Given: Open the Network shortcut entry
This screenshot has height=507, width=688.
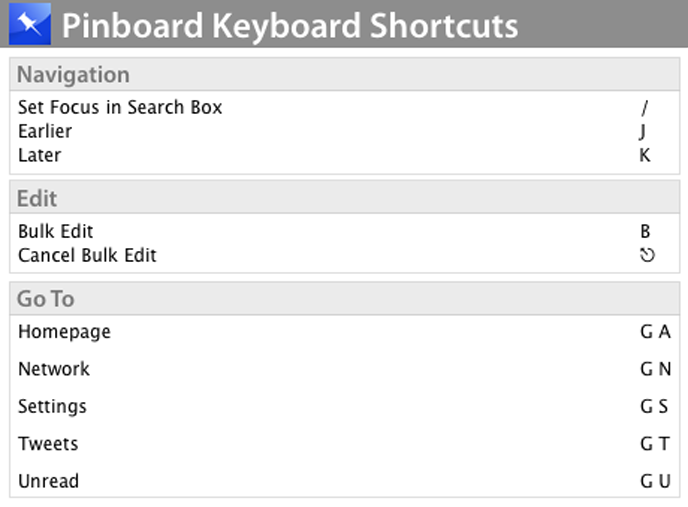Looking at the screenshot, I should tap(54, 369).
